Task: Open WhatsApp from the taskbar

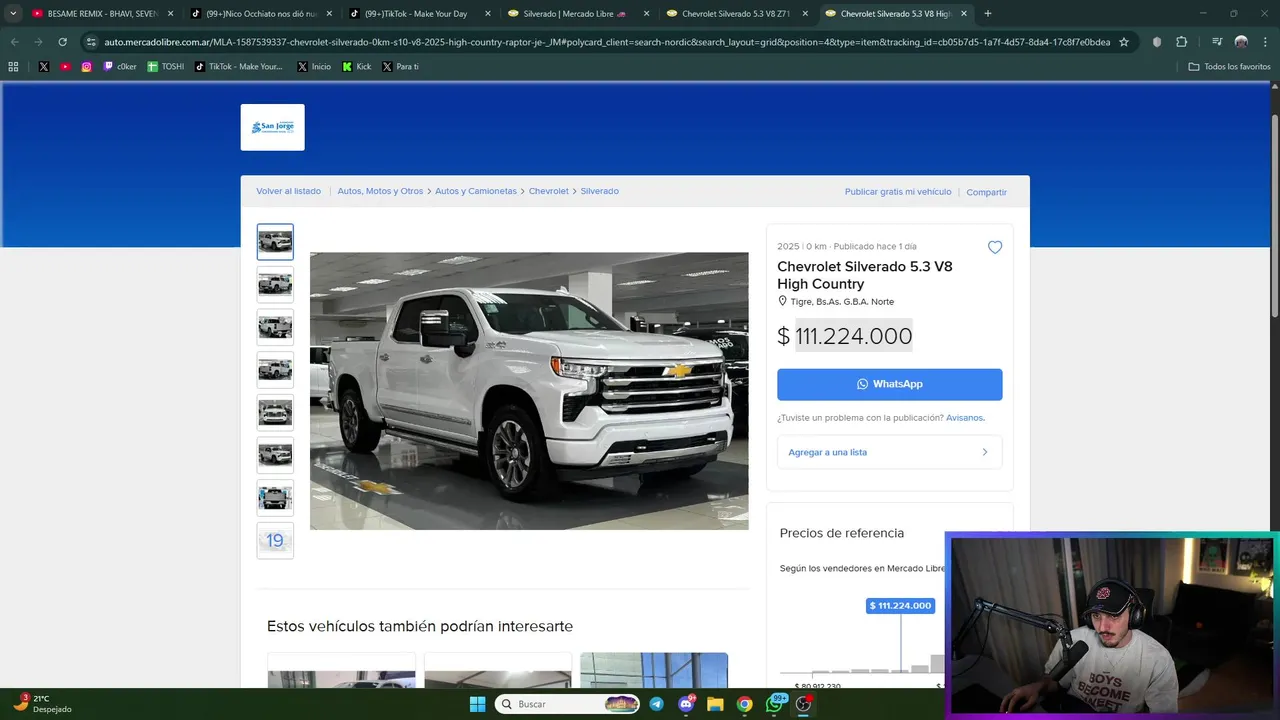Action: point(775,704)
